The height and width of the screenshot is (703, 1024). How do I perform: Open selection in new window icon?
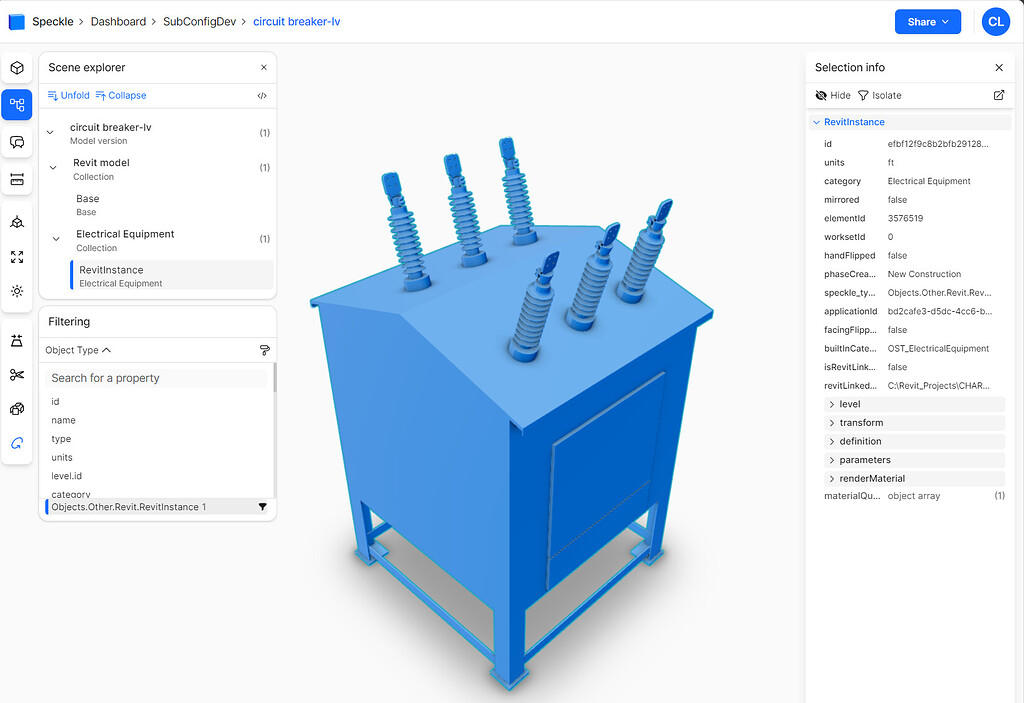coord(998,95)
